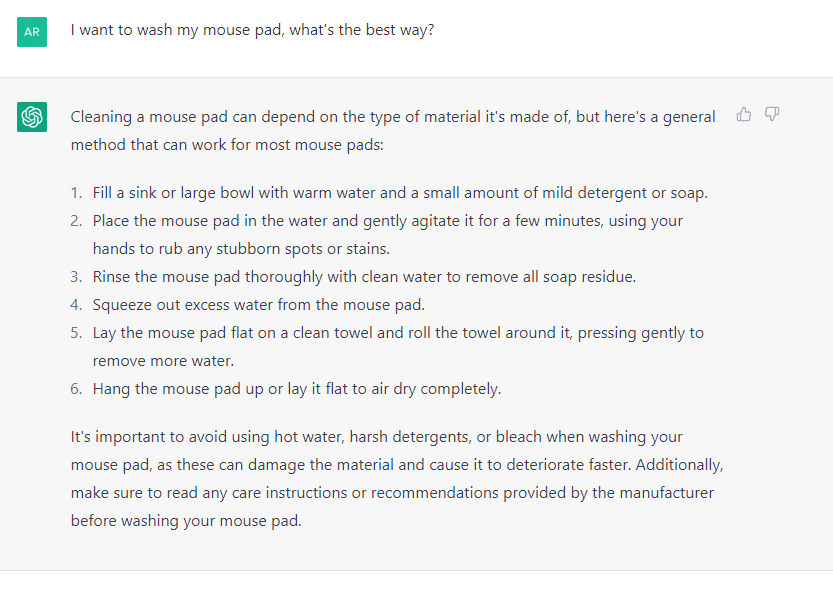
Task: Click the green AR user avatar
Action: [x=32, y=32]
